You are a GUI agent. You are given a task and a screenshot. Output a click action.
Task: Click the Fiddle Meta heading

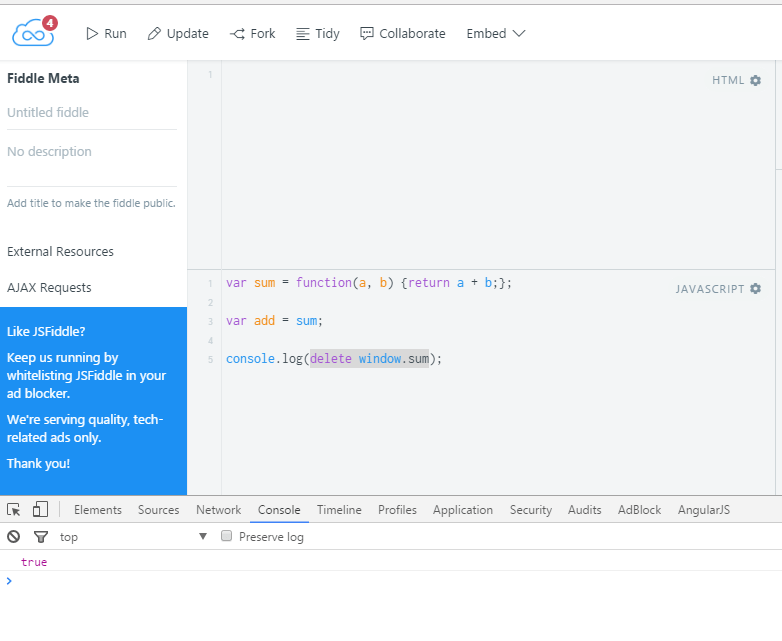point(43,78)
